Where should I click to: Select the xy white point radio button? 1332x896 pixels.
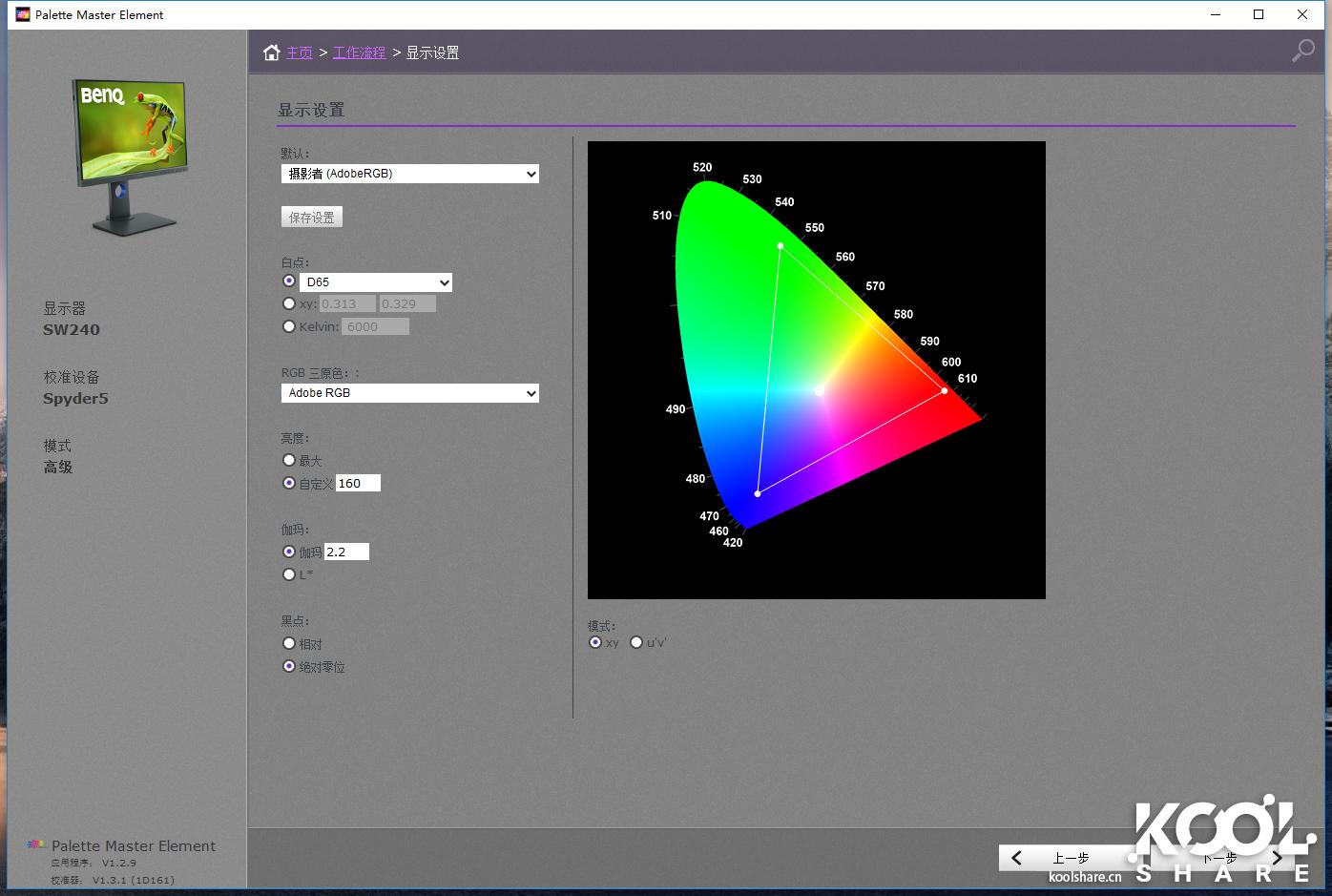[289, 303]
